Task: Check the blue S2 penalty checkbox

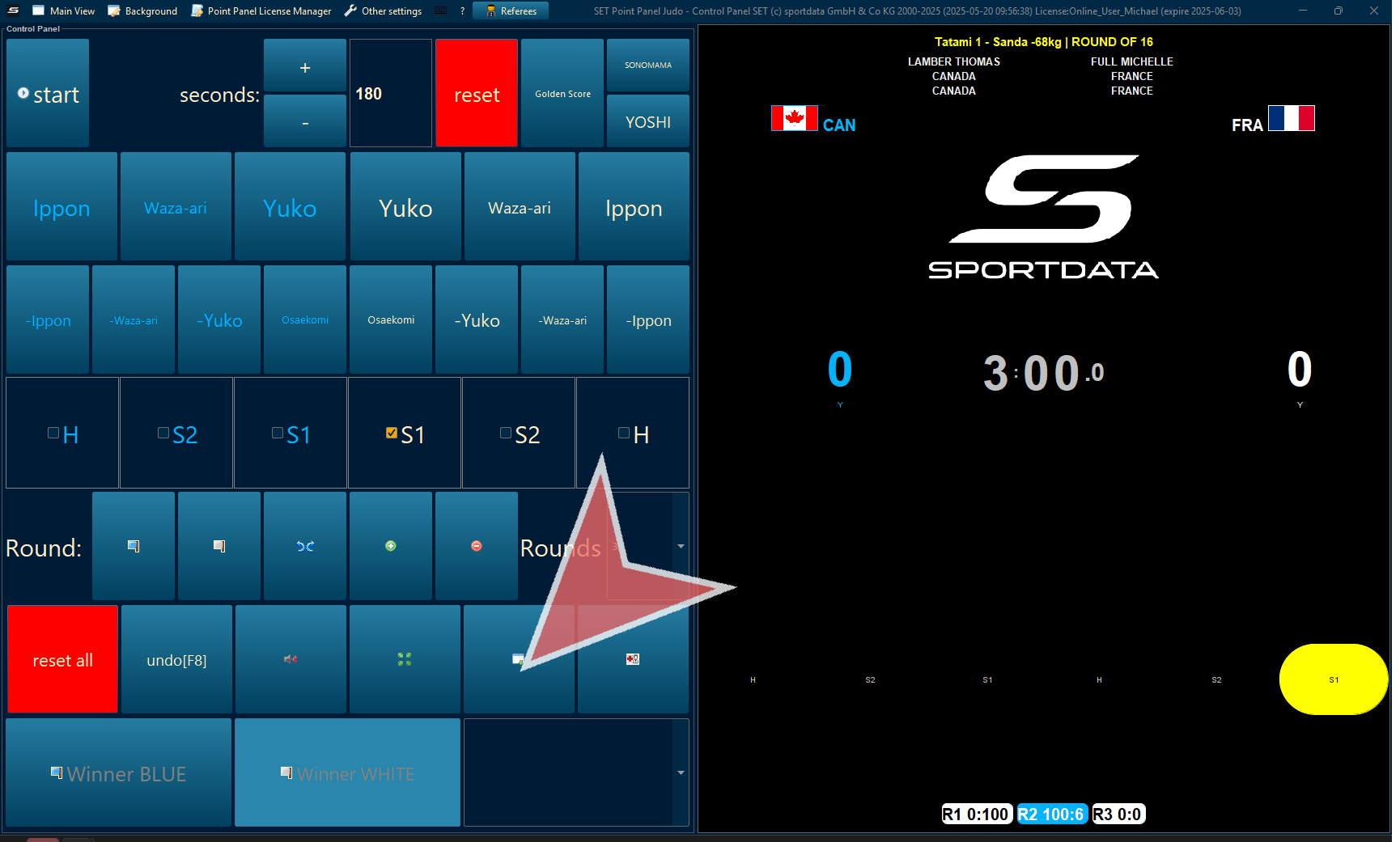Action: (163, 434)
